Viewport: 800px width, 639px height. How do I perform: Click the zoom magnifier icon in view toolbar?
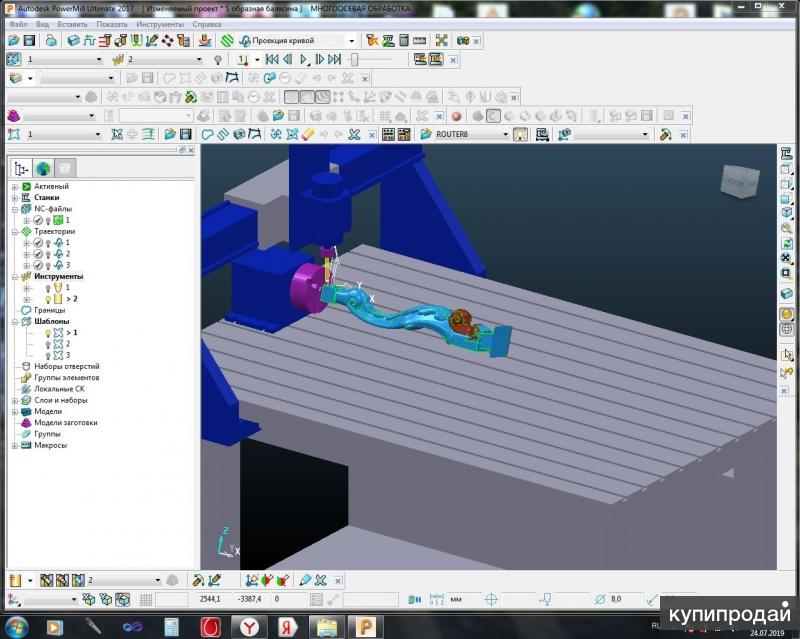(787, 227)
